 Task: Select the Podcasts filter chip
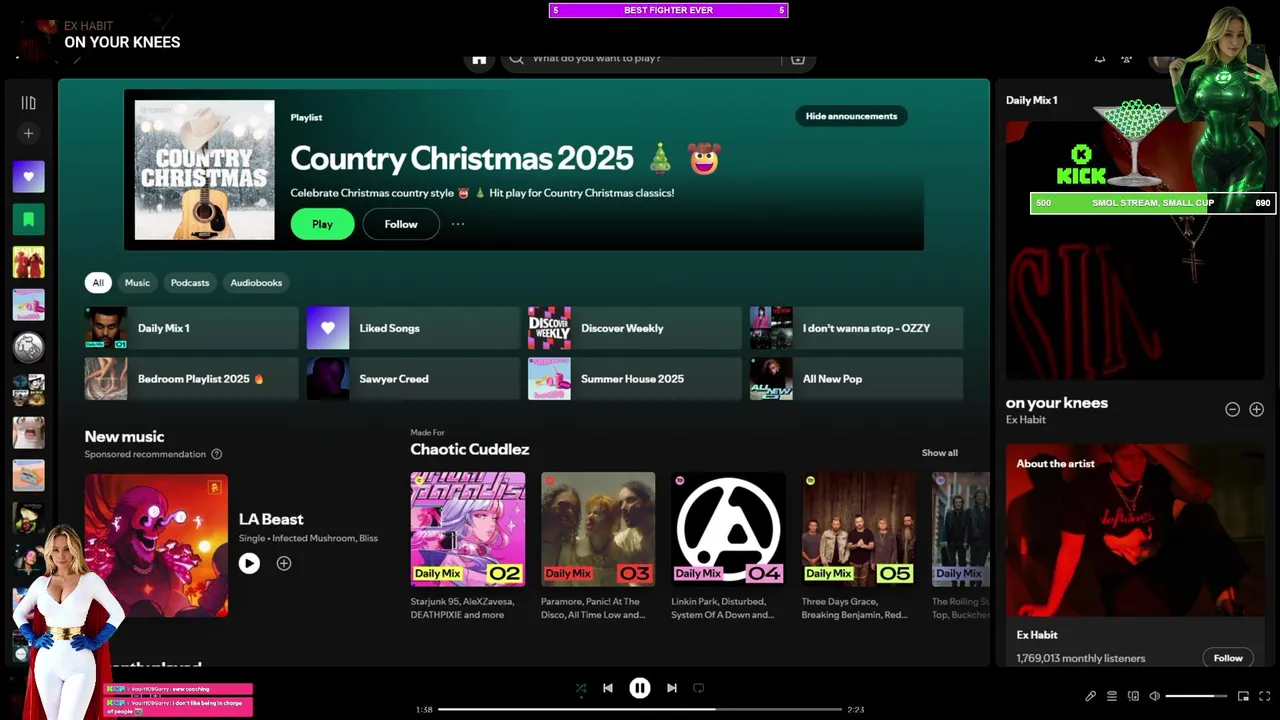tap(190, 283)
